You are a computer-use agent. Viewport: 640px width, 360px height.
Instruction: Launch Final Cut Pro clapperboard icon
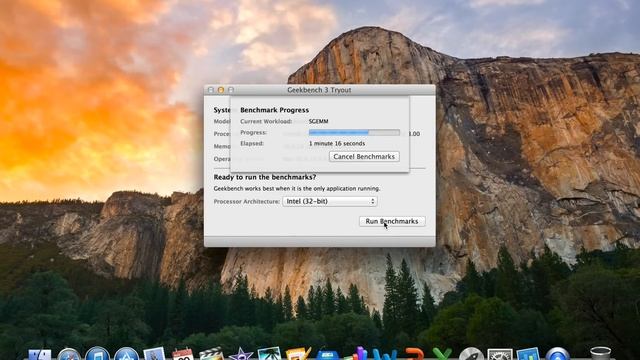click(211, 354)
